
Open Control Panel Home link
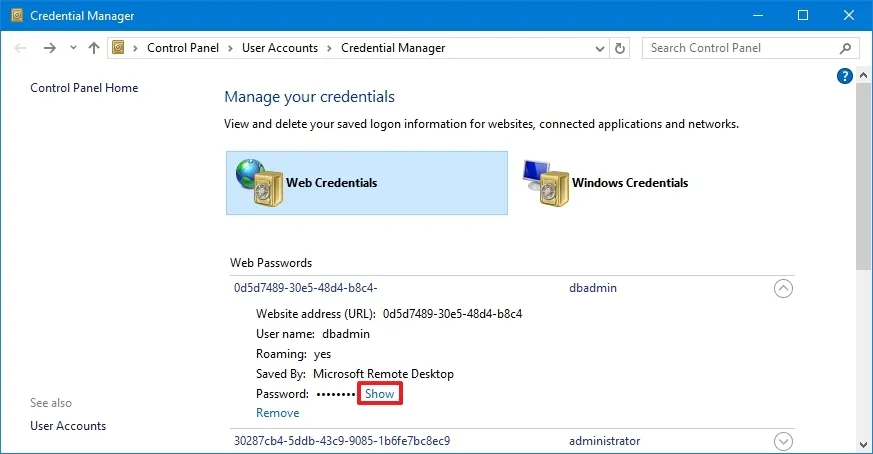[84, 87]
